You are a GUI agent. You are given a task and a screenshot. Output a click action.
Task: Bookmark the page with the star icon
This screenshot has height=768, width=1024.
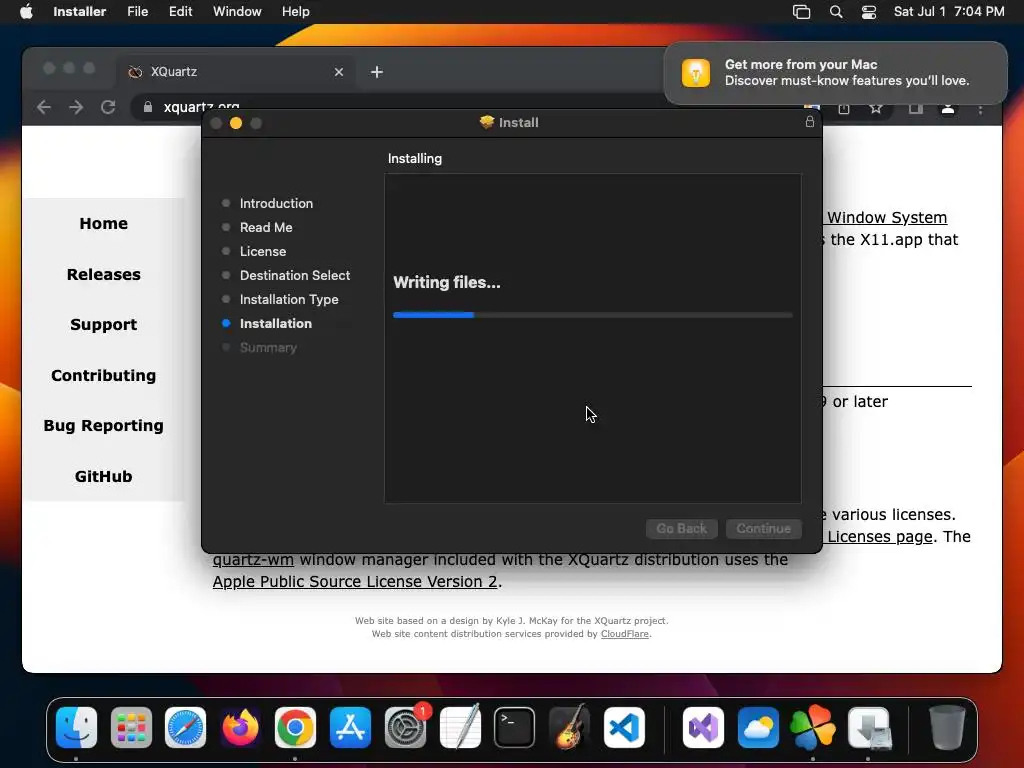[x=876, y=109]
